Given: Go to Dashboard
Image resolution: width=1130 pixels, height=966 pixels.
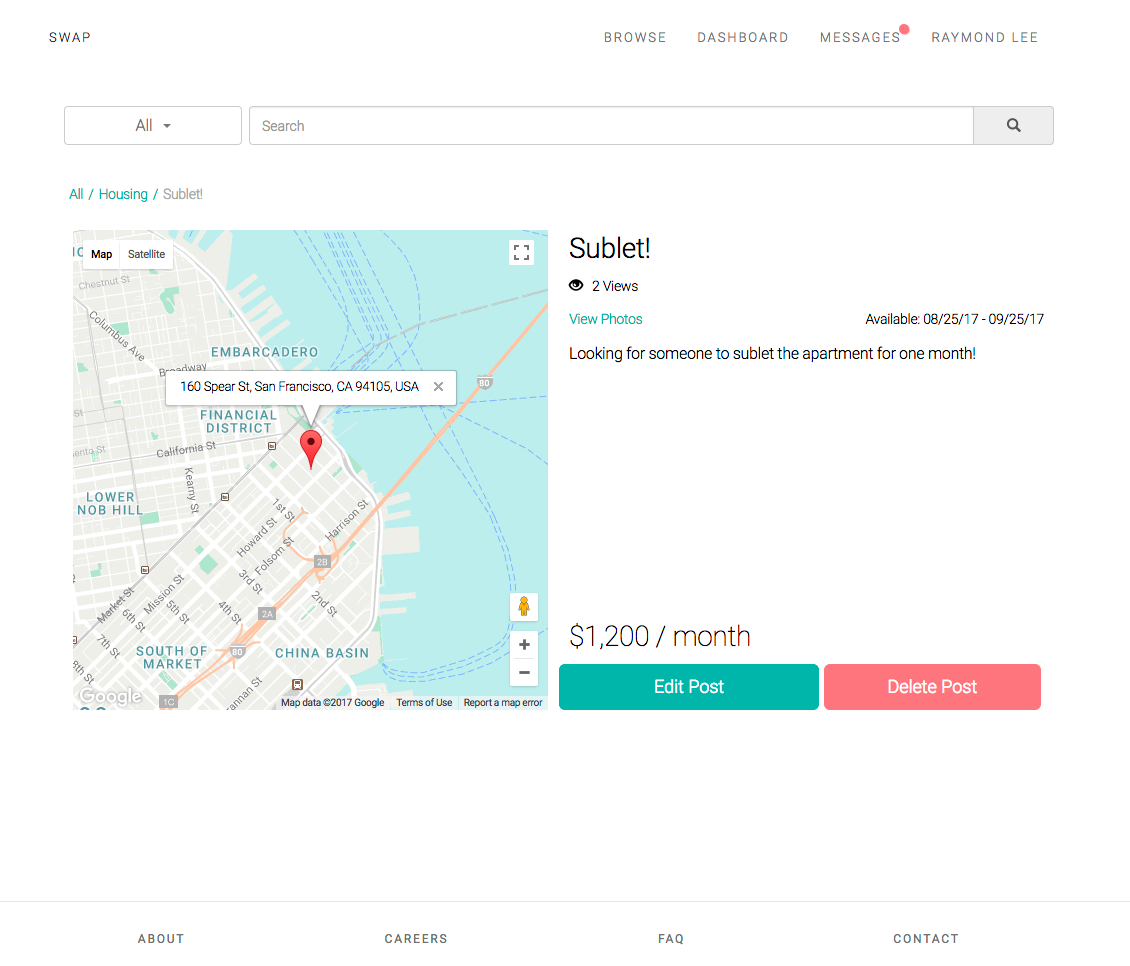Looking at the screenshot, I should tap(742, 37).
